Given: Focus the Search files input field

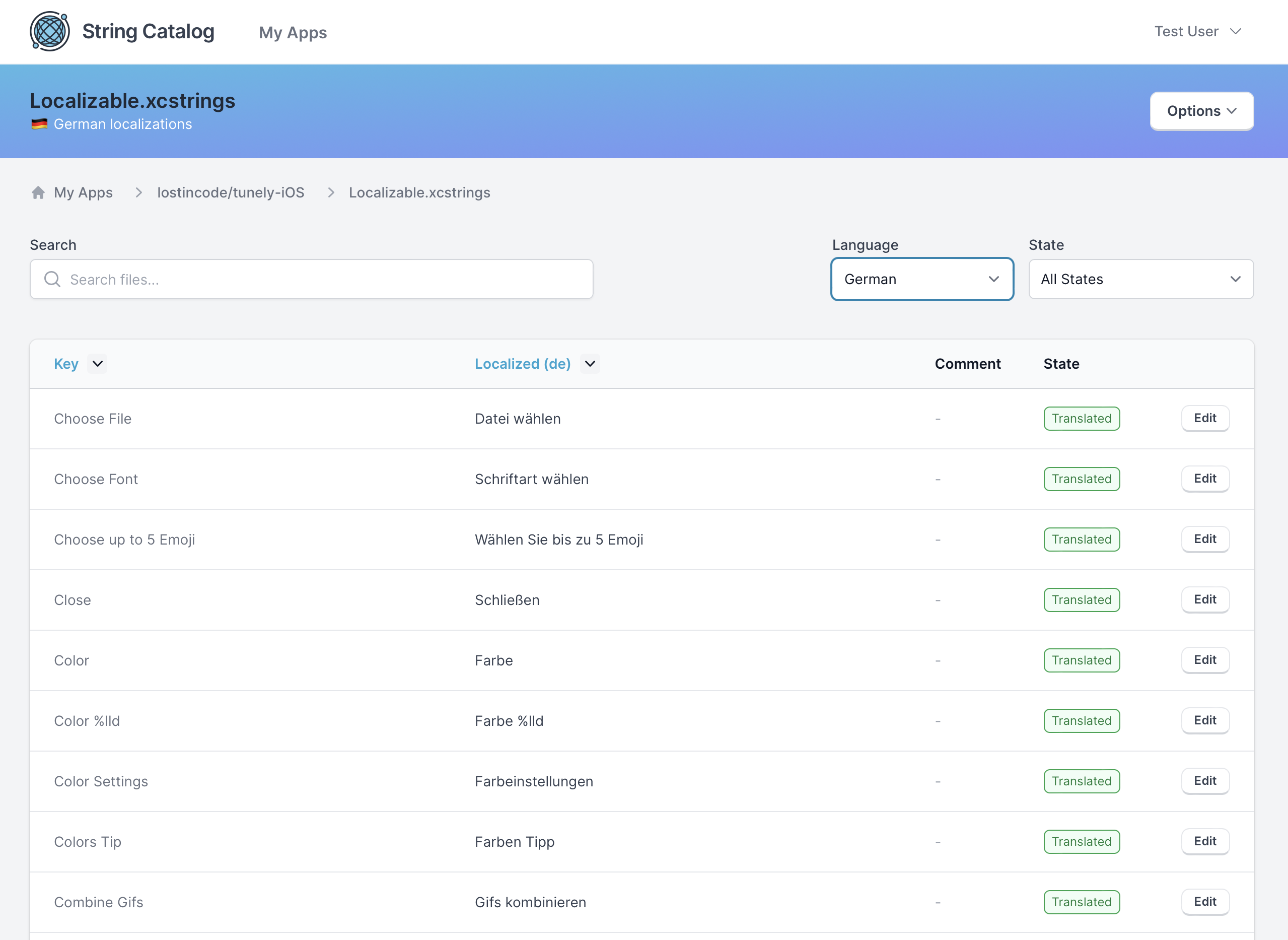Looking at the screenshot, I should [x=312, y=279].
